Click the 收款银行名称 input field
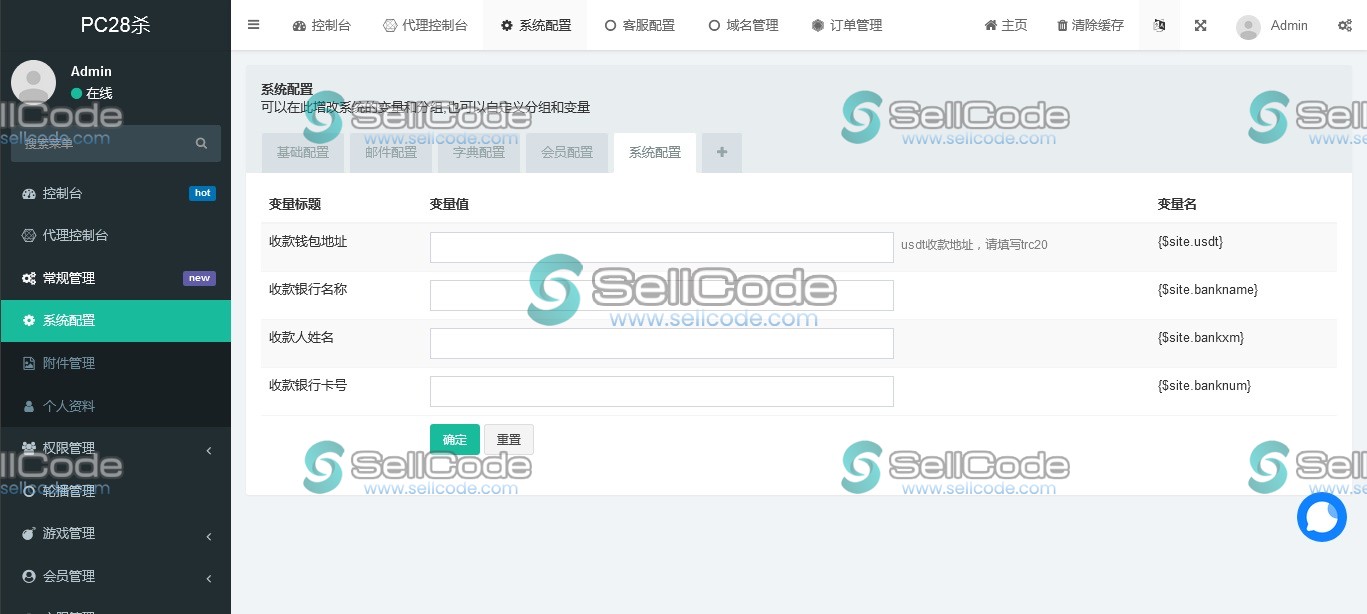This screenshot has height=614, width=1367. [662, 295]
